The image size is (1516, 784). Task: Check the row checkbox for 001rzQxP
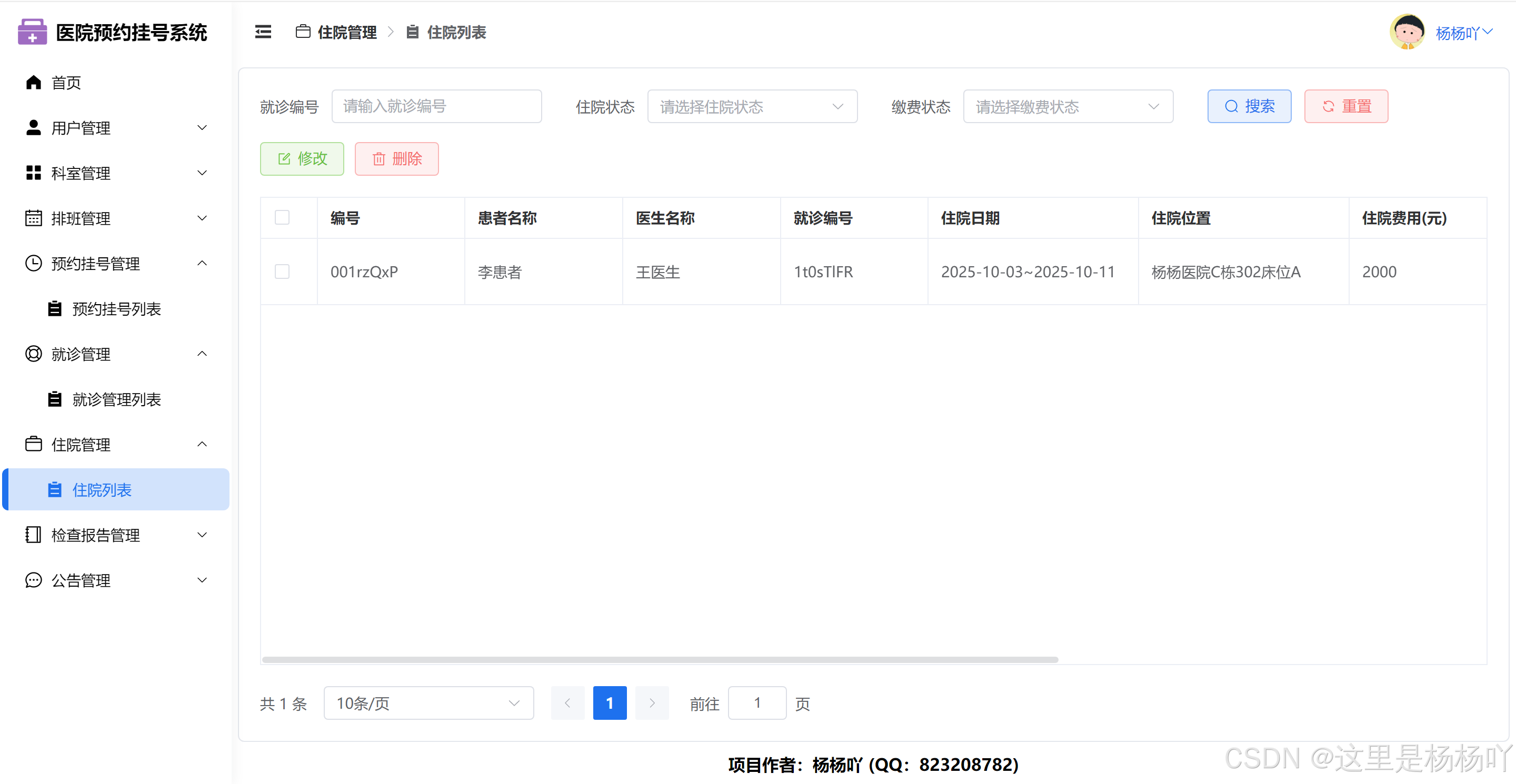282,271
